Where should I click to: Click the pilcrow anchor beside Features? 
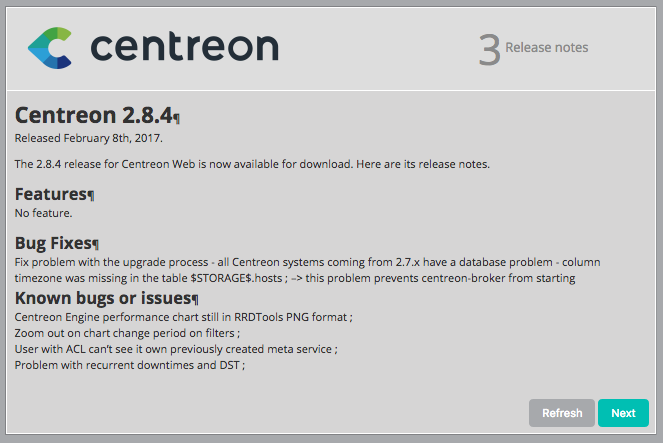coord(91,196)
